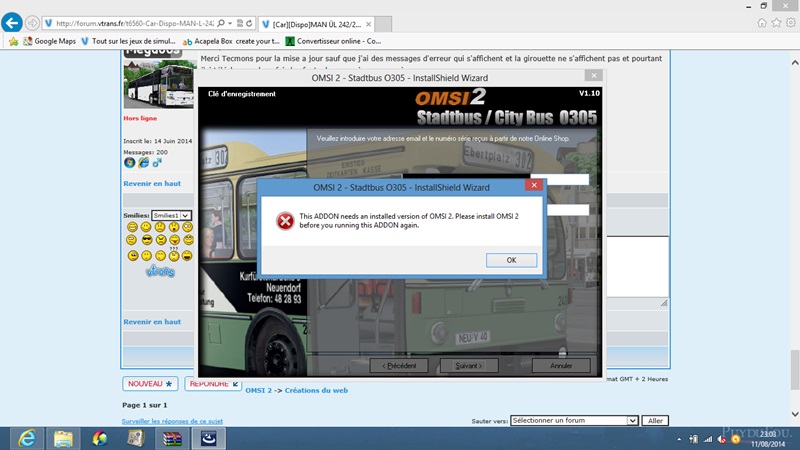Screen dimensions: 800x450
Task: Click the male gender symbol icon
Action: [157, 162]
